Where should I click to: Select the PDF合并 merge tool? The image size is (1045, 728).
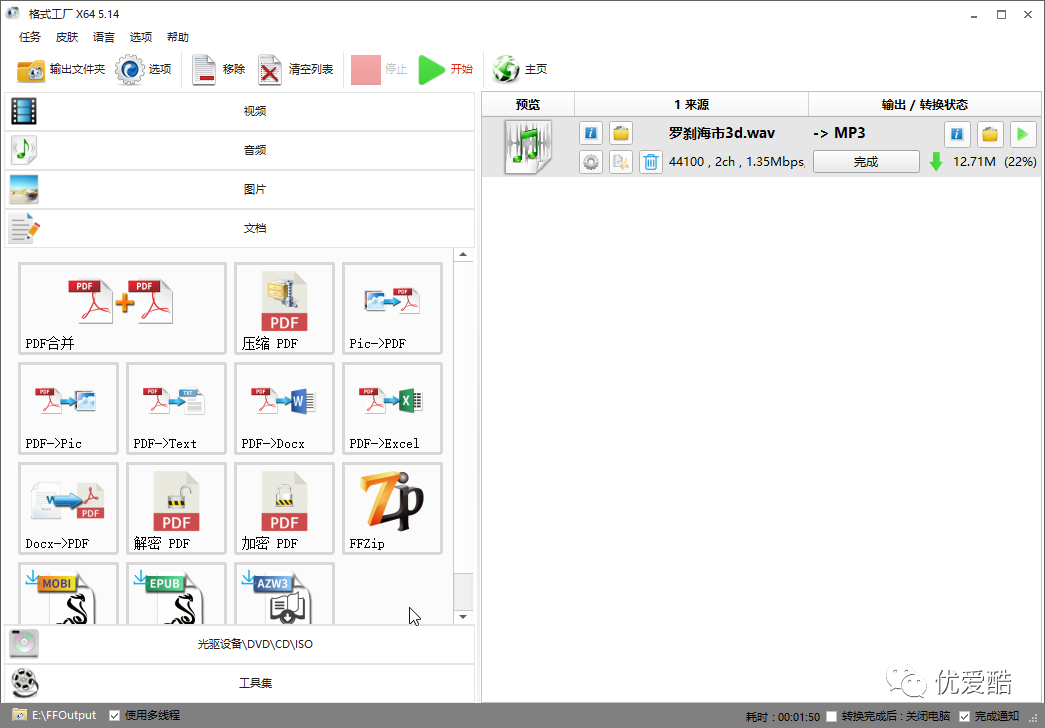tap(123, 308)
